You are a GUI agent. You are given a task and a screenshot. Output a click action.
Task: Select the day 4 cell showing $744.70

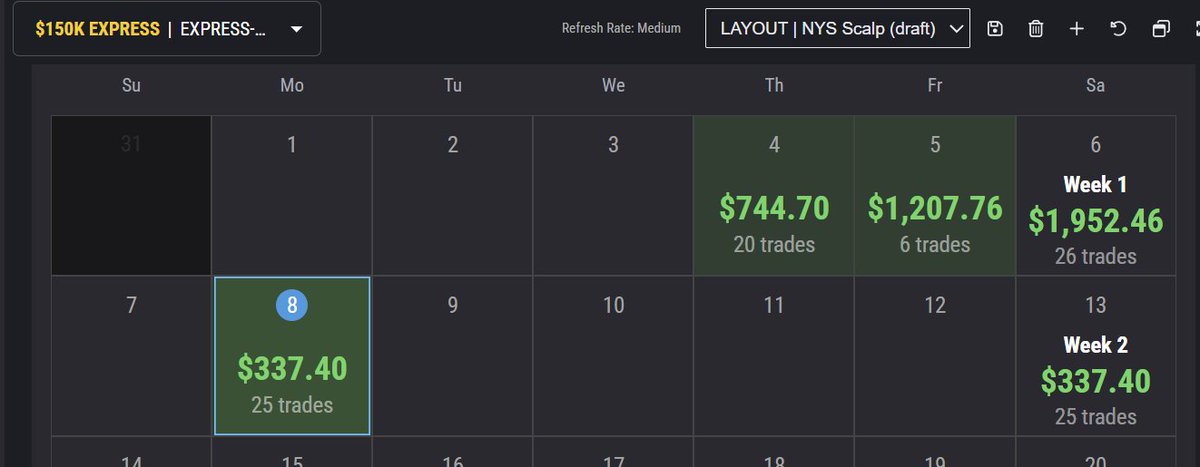point(774,195)
